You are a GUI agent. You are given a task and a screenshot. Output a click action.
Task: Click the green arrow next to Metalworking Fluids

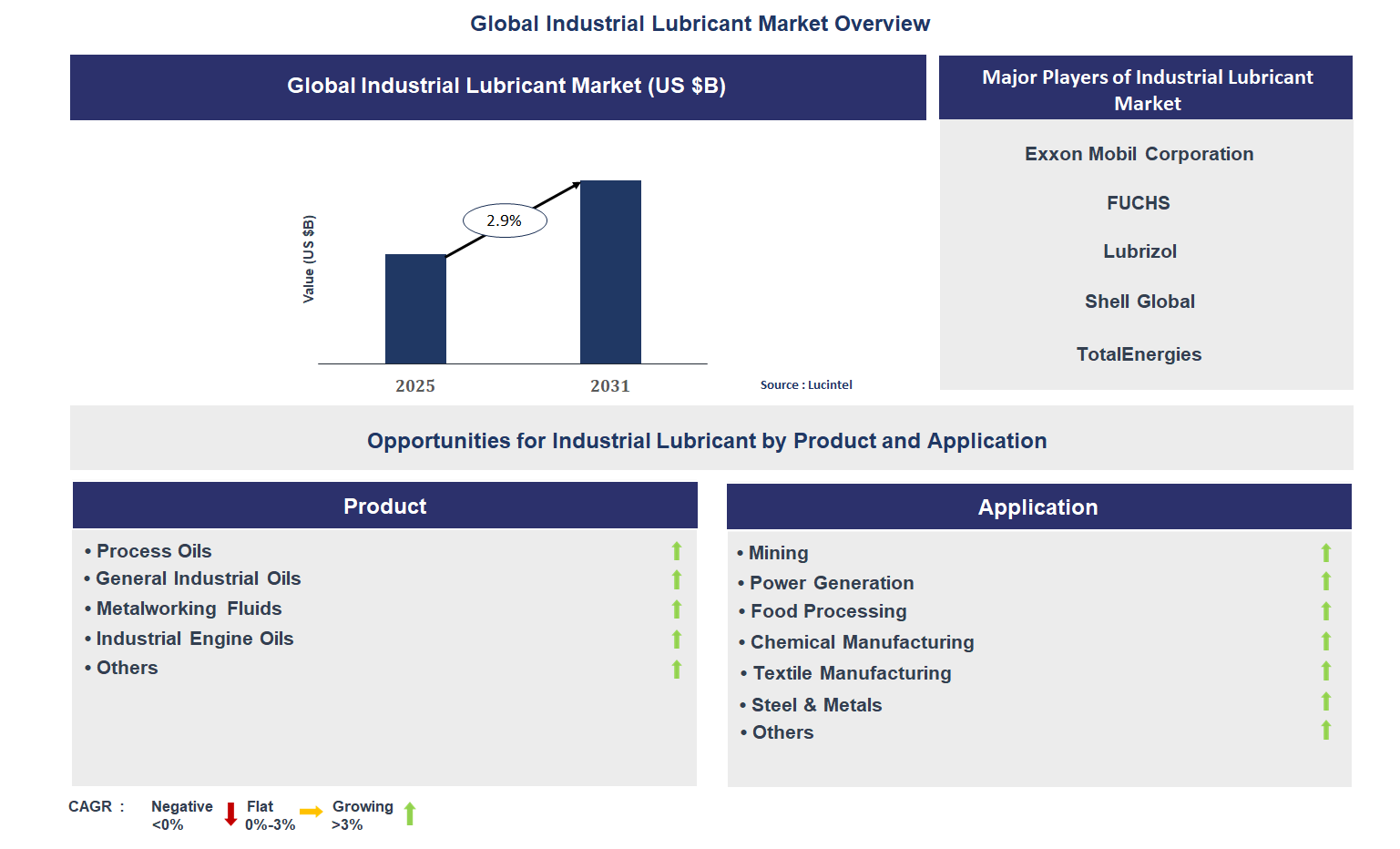click(x=677, y=609)
